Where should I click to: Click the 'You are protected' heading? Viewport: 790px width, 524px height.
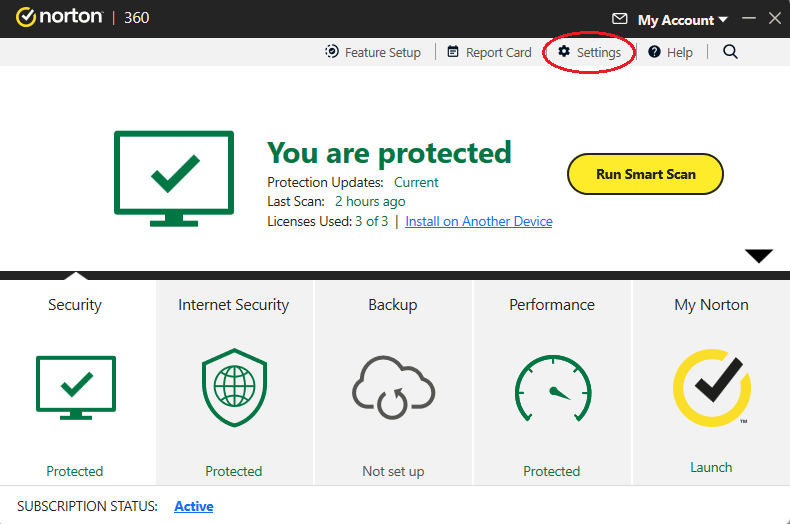coord(389,153)
